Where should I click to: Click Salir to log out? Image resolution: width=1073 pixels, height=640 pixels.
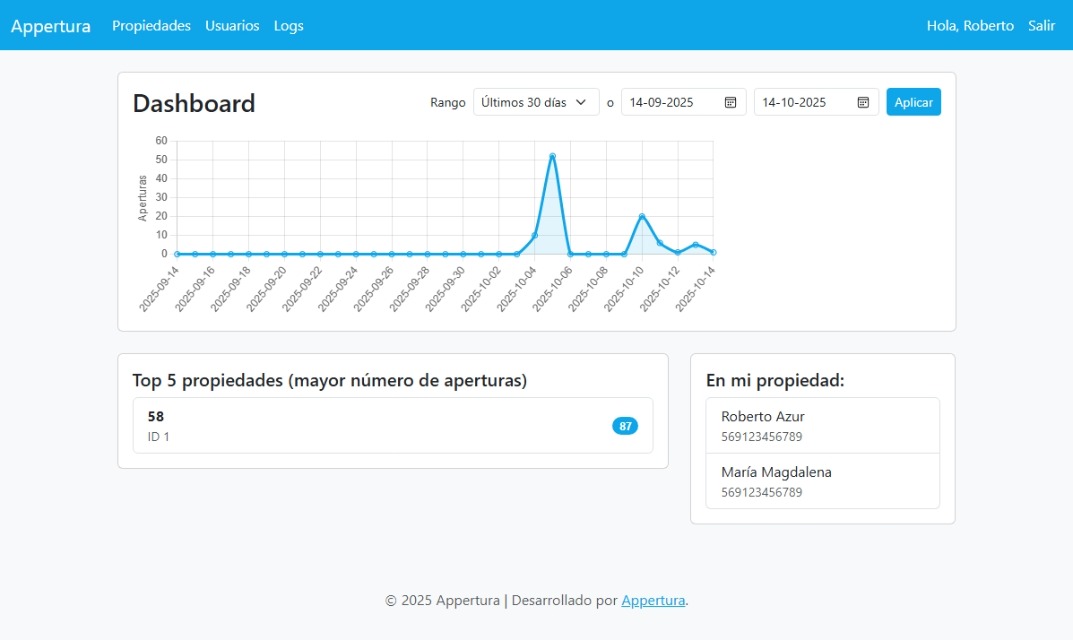(1041, 26)
